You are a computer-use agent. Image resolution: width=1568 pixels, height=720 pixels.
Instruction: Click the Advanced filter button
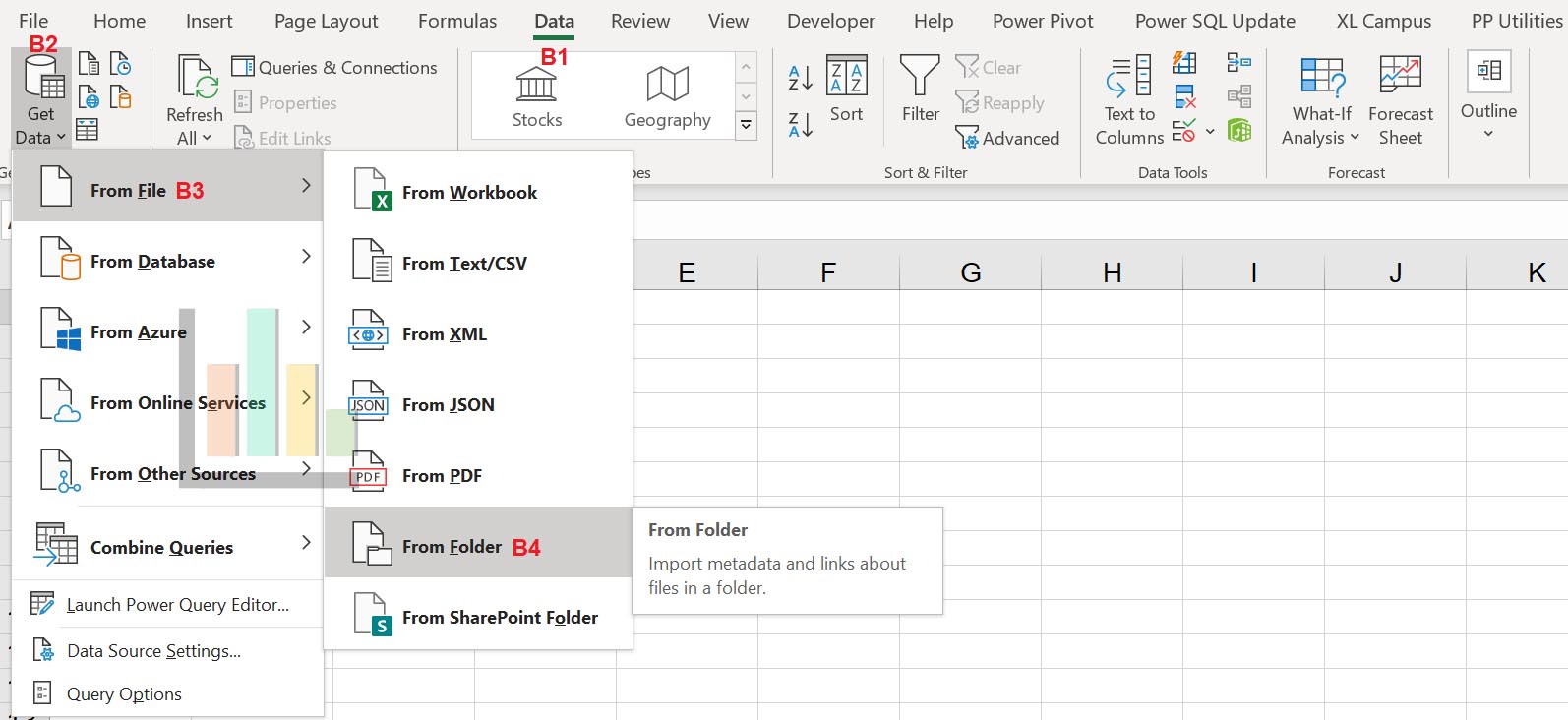click(x=1008, y=139)
